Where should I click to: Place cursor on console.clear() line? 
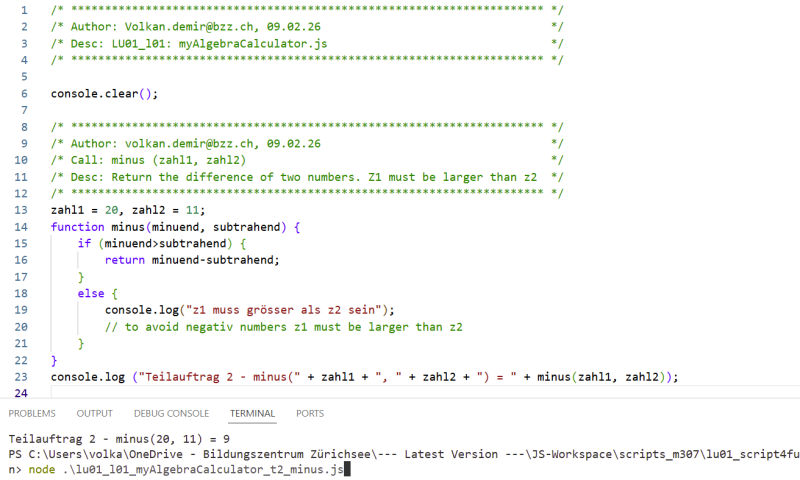point(104,94)
